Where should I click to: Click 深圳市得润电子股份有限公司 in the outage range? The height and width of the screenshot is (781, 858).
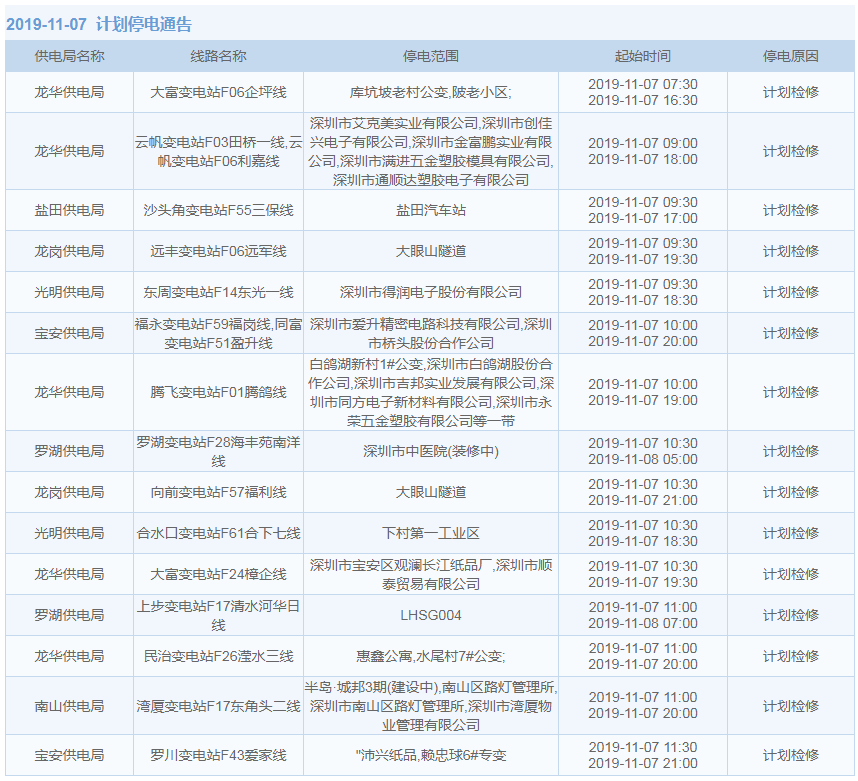(x=430, y=292)
